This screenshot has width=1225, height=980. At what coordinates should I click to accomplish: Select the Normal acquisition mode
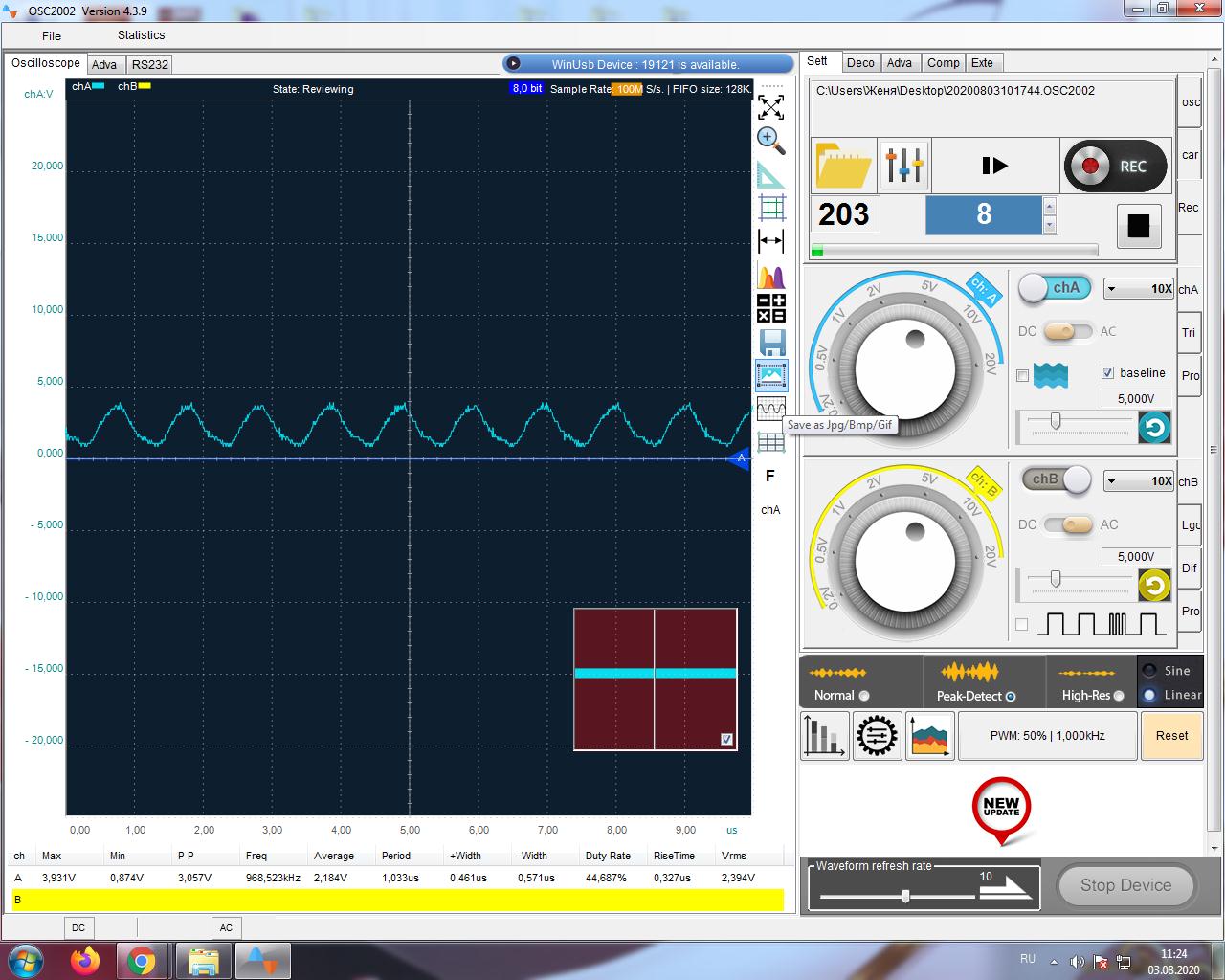[x=864, y=696]
